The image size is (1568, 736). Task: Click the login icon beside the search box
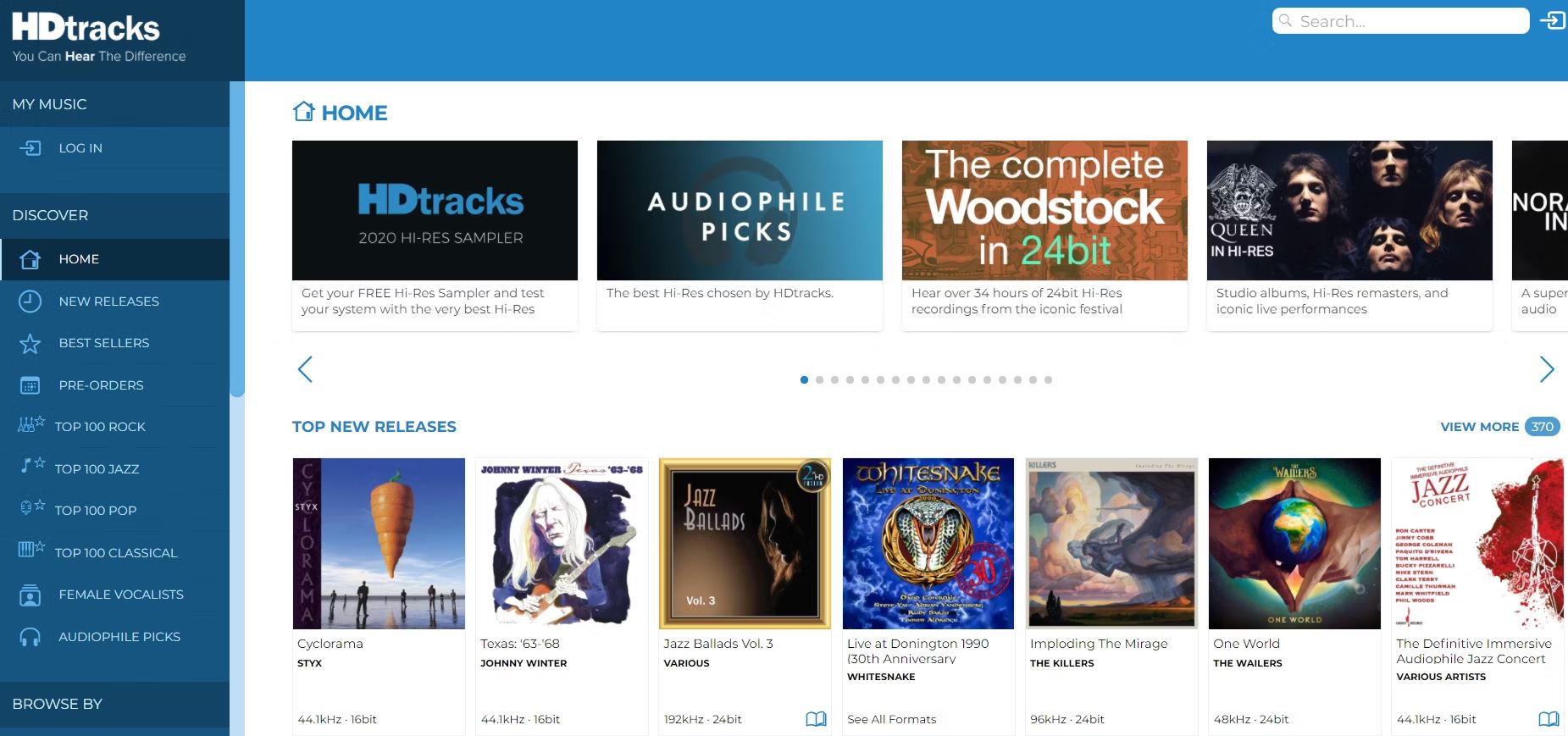[1552, 20]
